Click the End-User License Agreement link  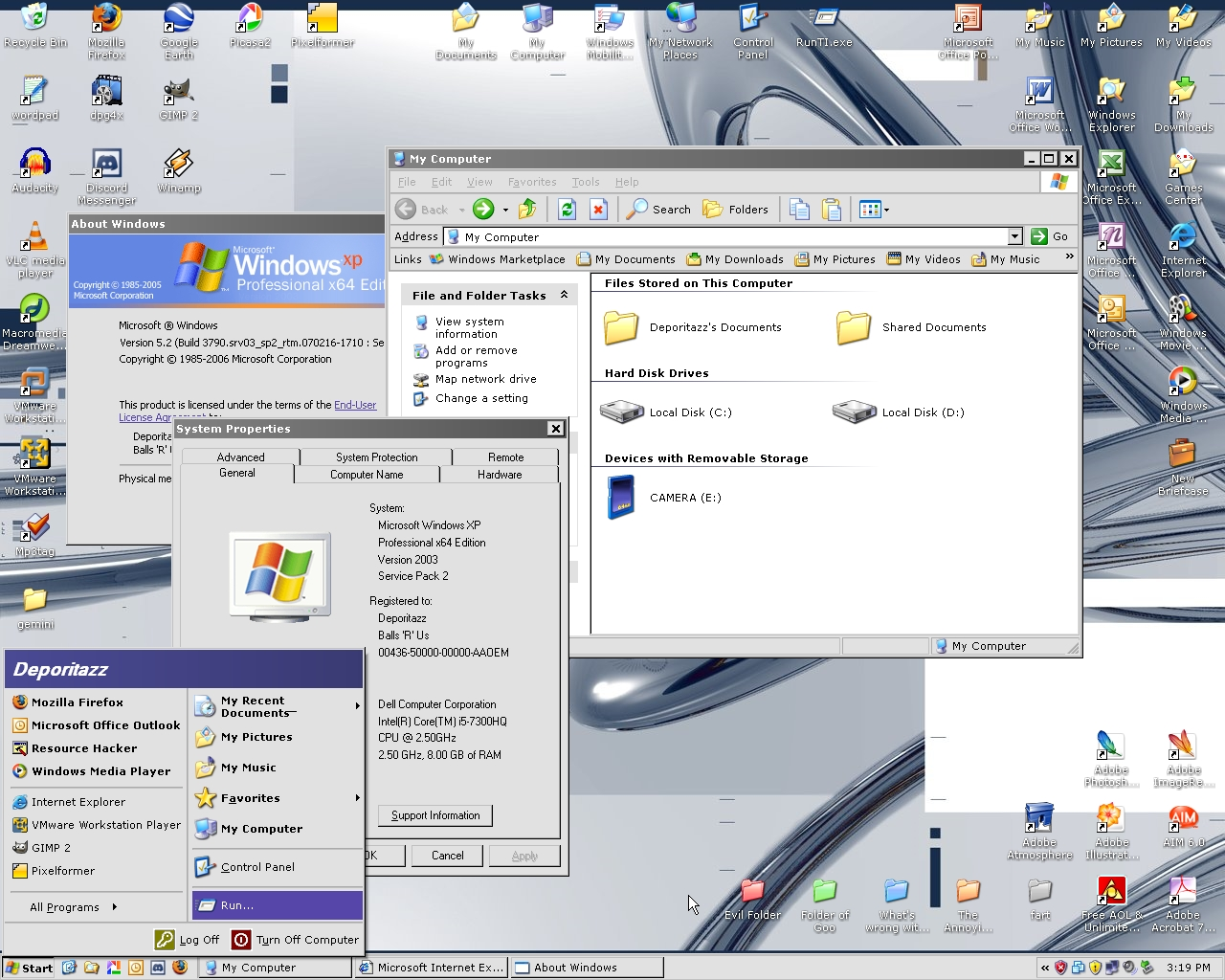[x=354, y=405]
